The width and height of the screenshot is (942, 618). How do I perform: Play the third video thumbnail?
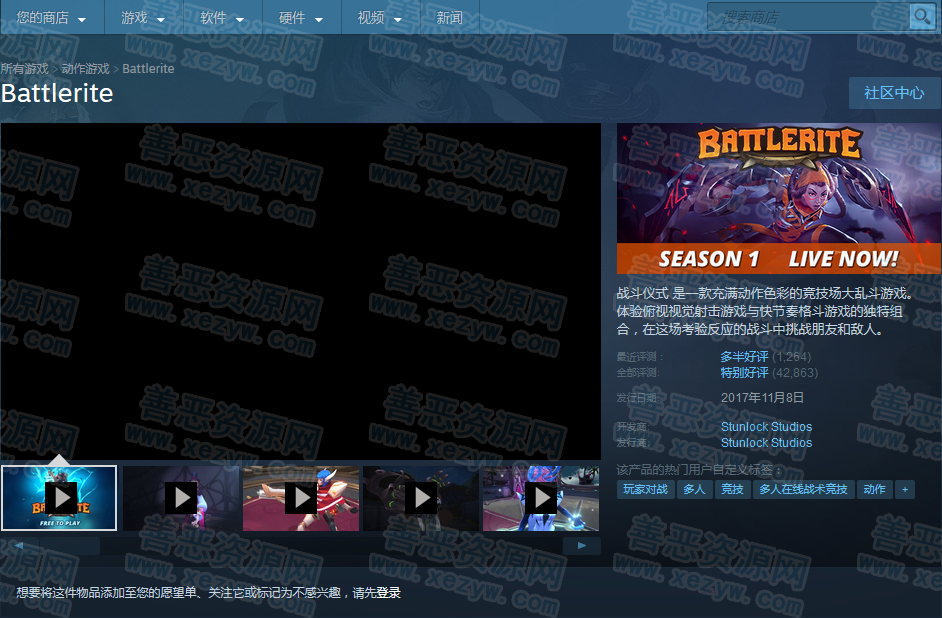(x=301, y=497)
